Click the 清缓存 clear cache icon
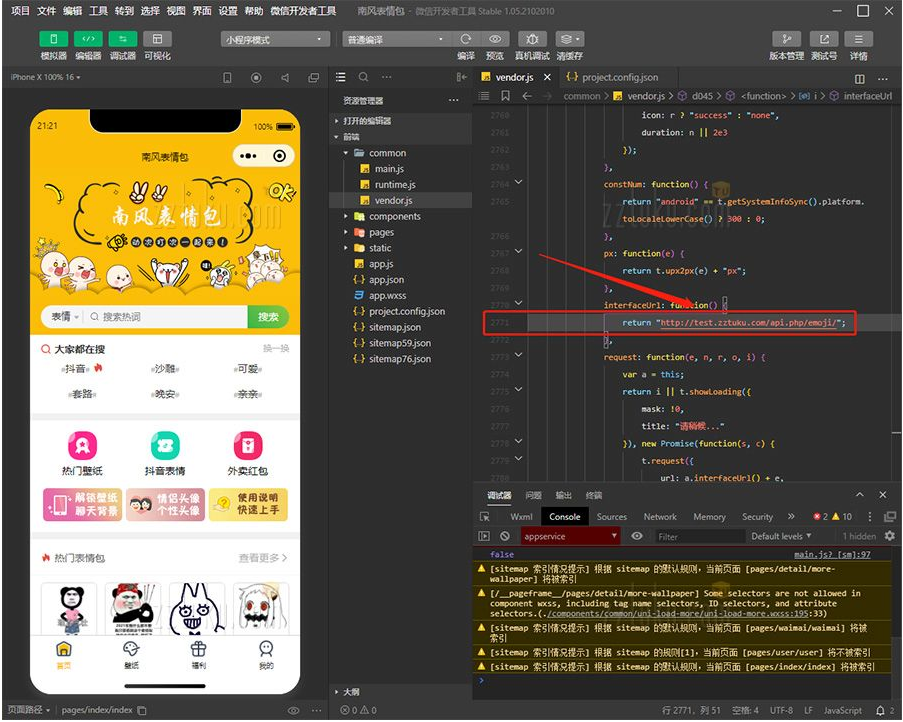903x722 pixels. tap(569, 39)
